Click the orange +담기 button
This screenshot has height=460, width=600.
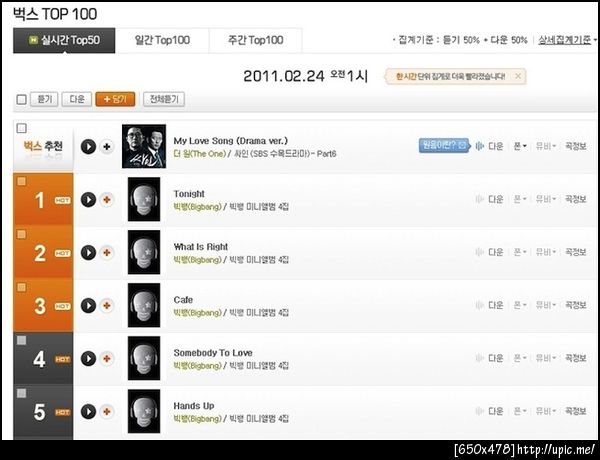pos(115,100)
